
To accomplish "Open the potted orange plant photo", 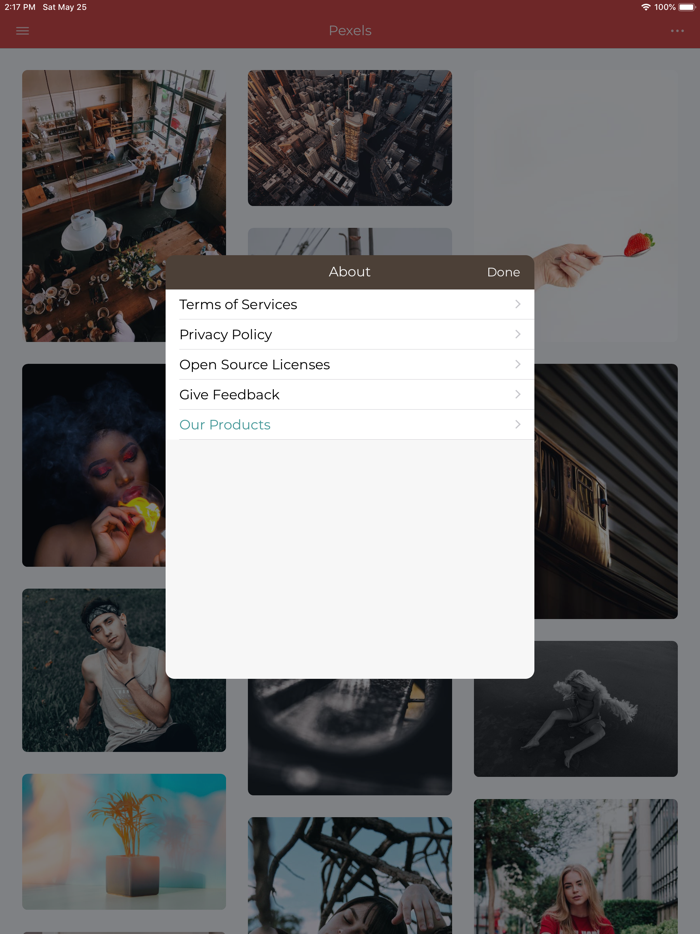I will coord(124,842).
